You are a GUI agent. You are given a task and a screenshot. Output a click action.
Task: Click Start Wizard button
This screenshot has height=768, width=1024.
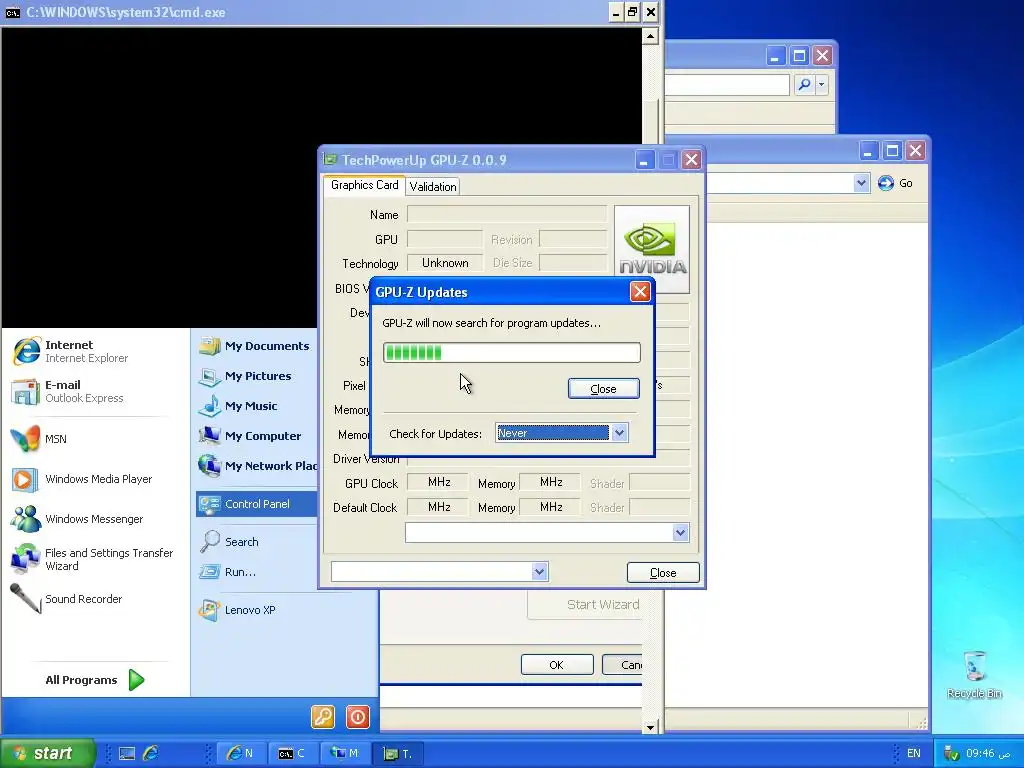(x=603, y=604)
